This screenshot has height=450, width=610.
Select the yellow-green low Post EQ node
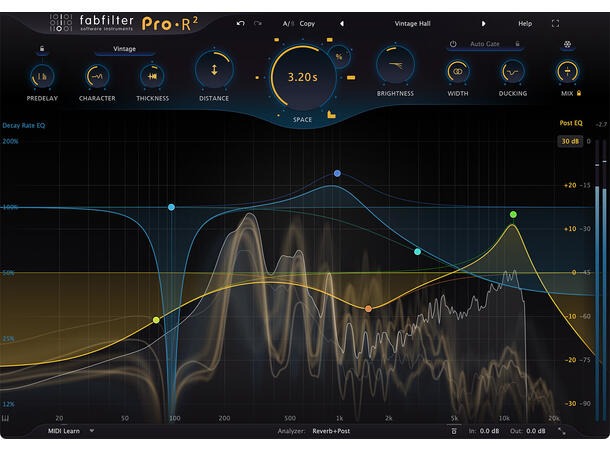point(156,320)
